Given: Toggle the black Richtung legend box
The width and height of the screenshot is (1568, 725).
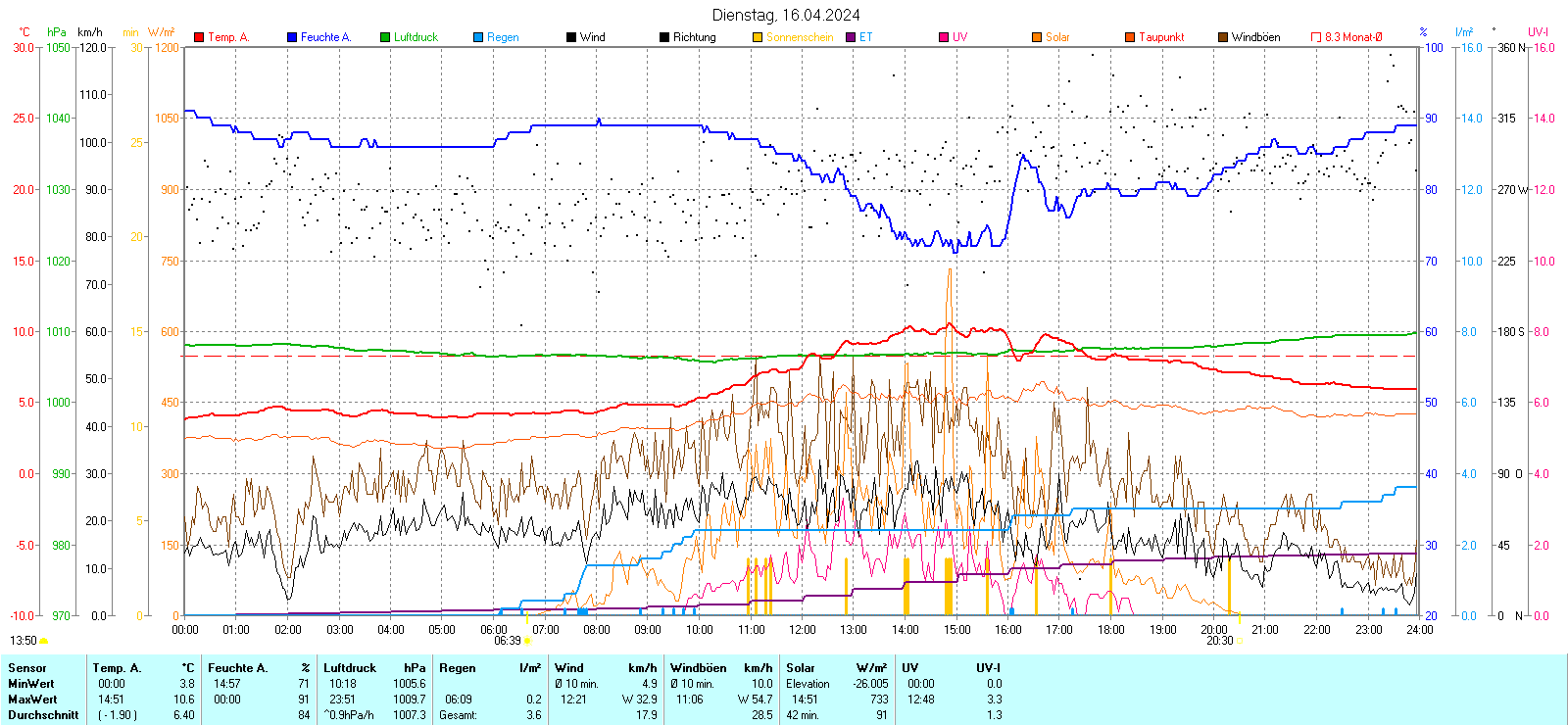Looking at the screenshot, I should [x=664, y=37].
